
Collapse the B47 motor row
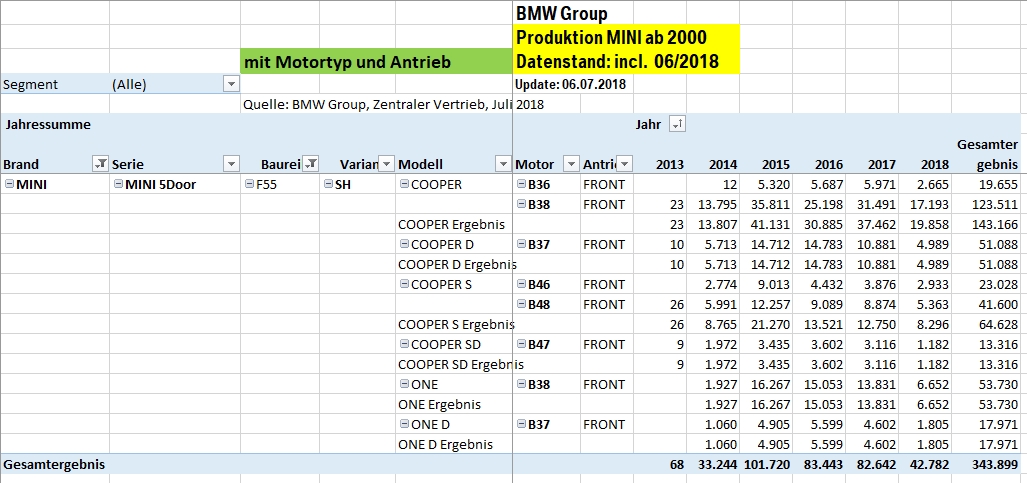pos(521,344)
